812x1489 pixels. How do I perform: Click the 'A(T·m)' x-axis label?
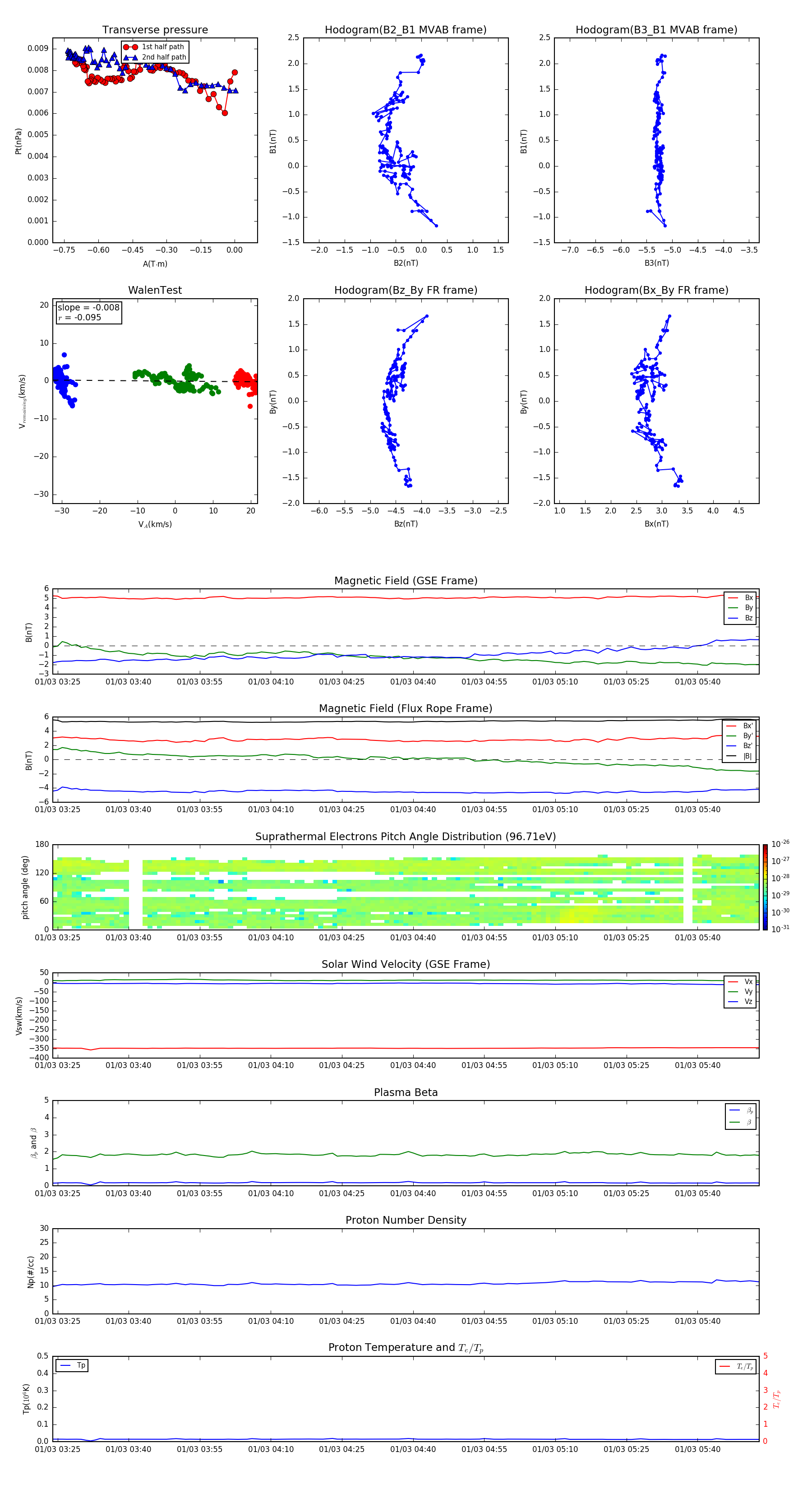tap(155, 264)
